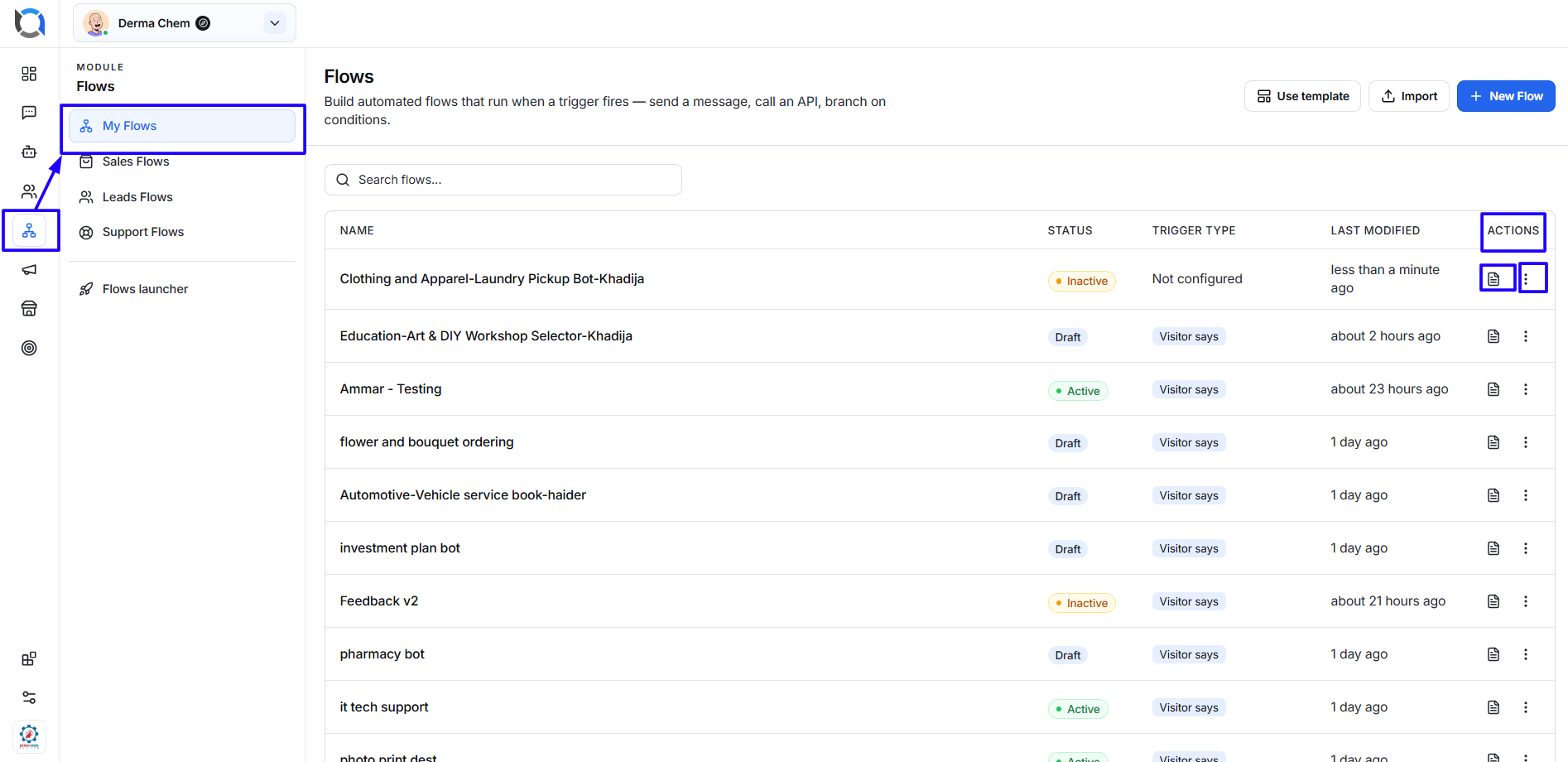Open the bot sidebar icon
Viewport: 1568px width, 762px height.
click(29, 152)
